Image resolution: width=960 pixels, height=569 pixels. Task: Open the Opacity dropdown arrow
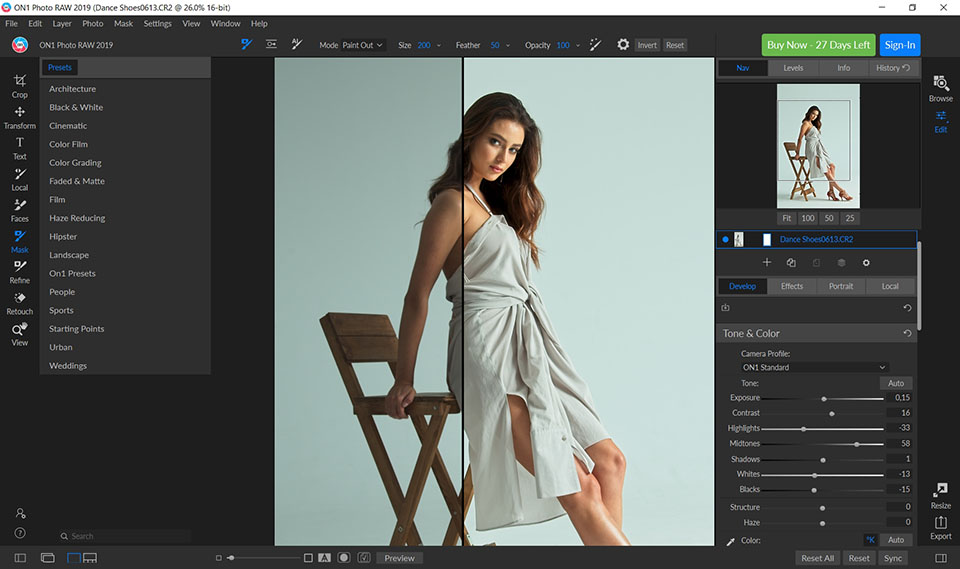pos(577,45)
